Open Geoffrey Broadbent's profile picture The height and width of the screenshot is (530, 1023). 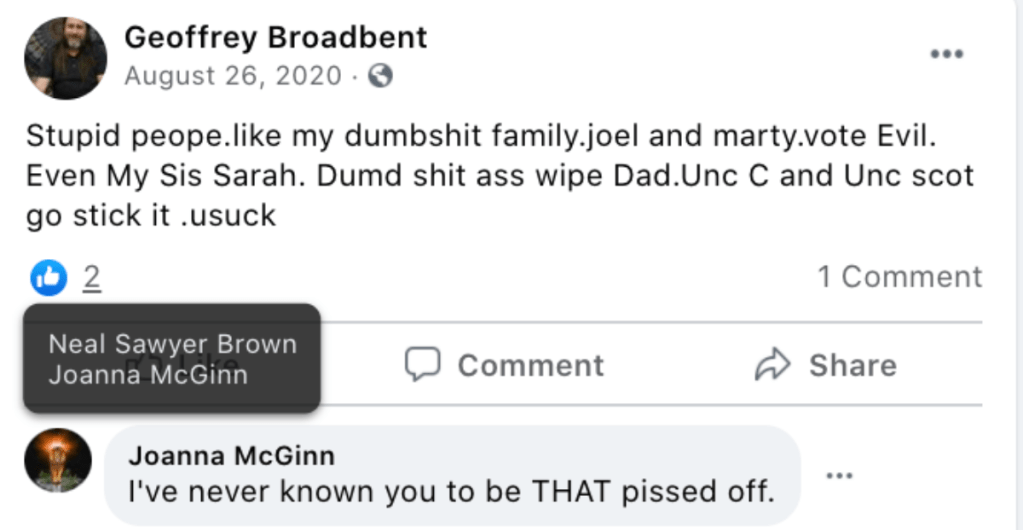pos(65,58)
